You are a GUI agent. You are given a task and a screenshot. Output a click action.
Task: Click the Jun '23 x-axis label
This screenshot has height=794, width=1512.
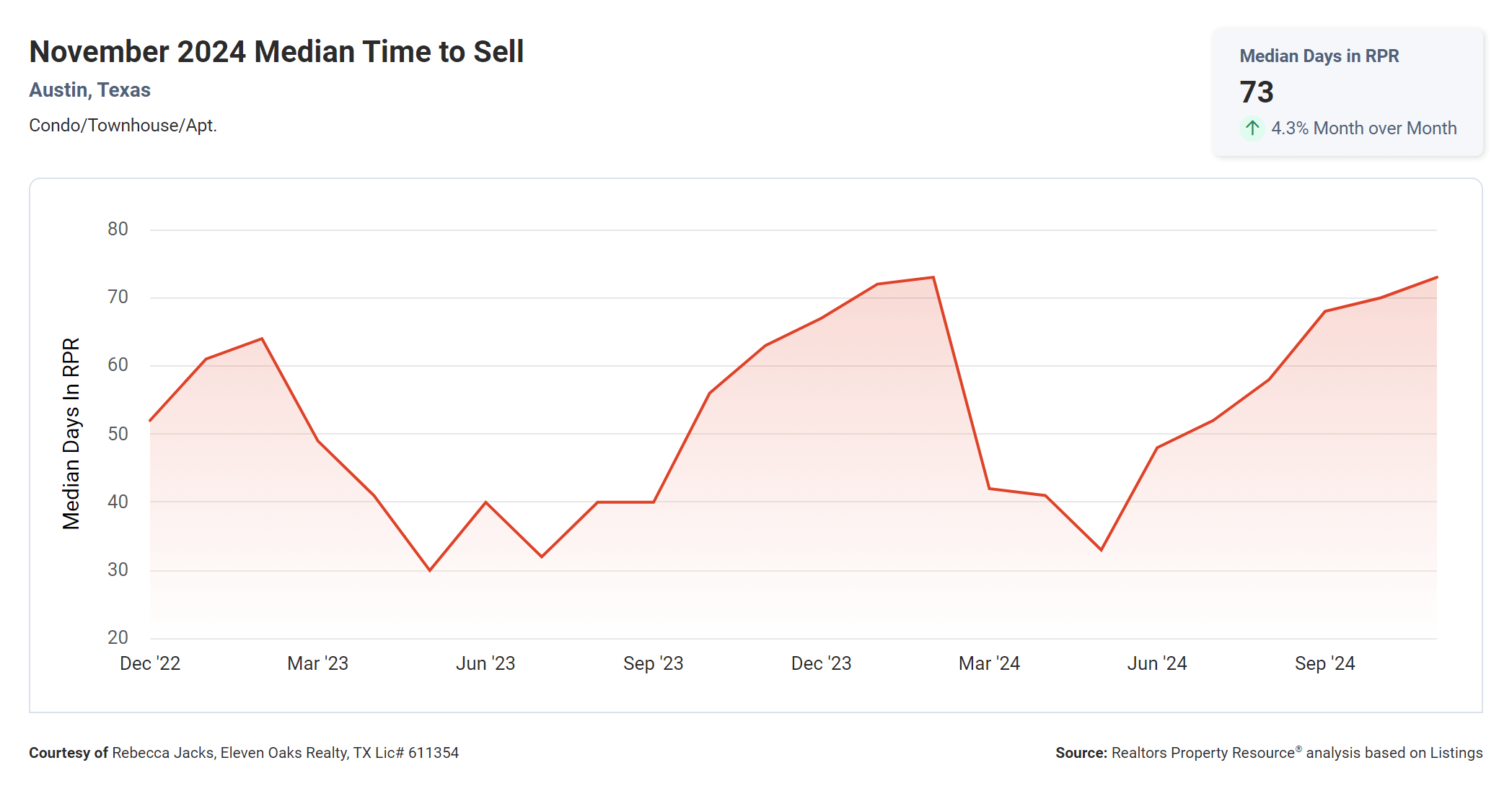point(485,663)
